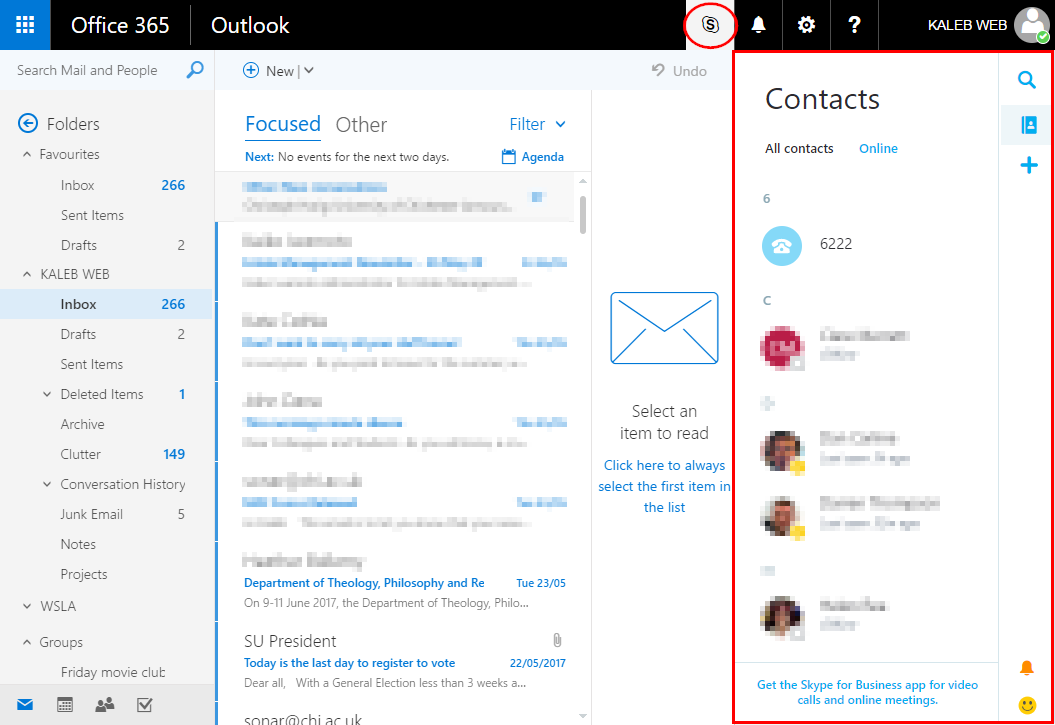Click the attachment paperclip on SU President email
The width and height of the screenshot is (1055, 725).
[x=557, y=640]
